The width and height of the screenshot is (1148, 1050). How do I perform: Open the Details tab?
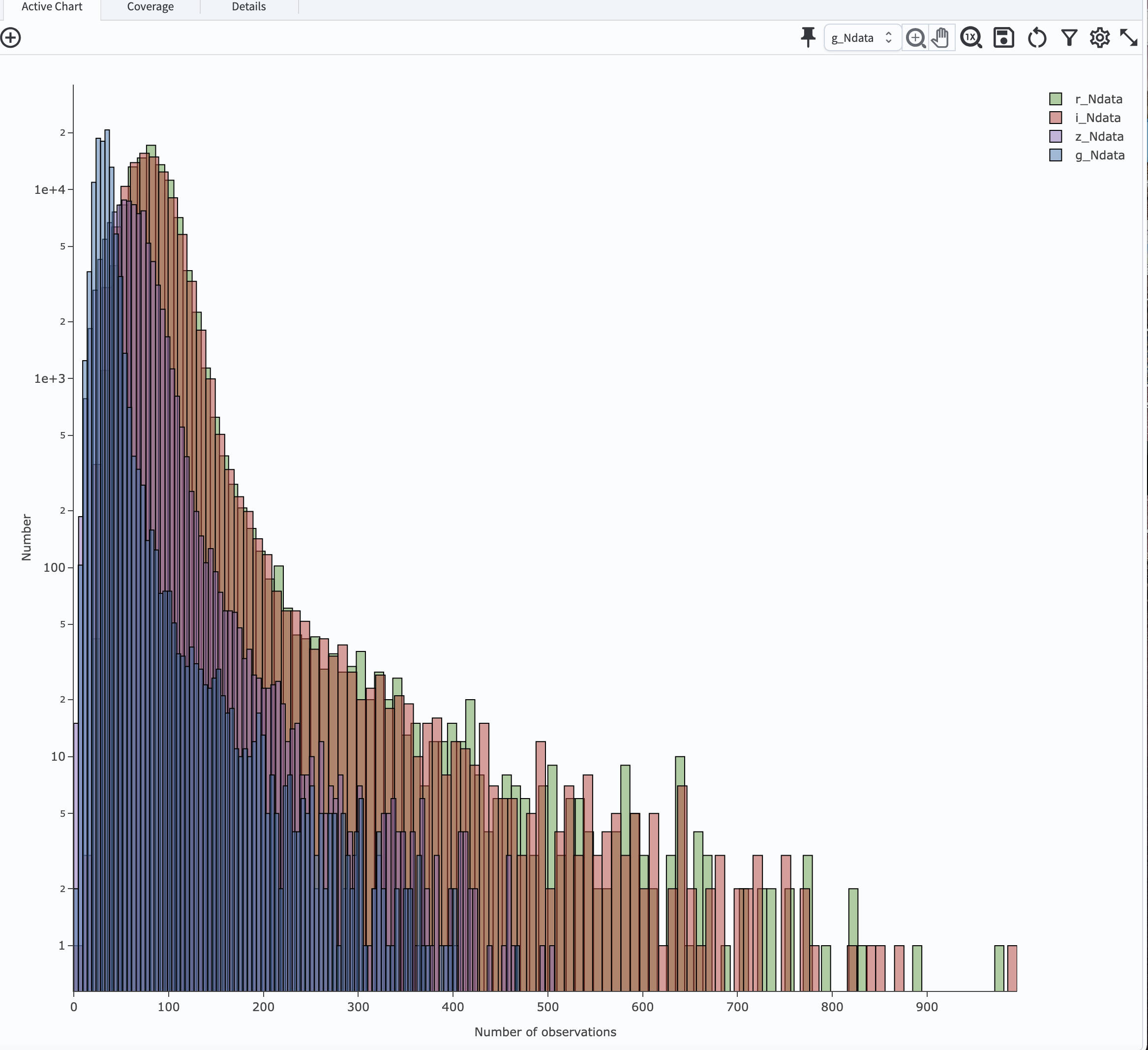[249, 7]
